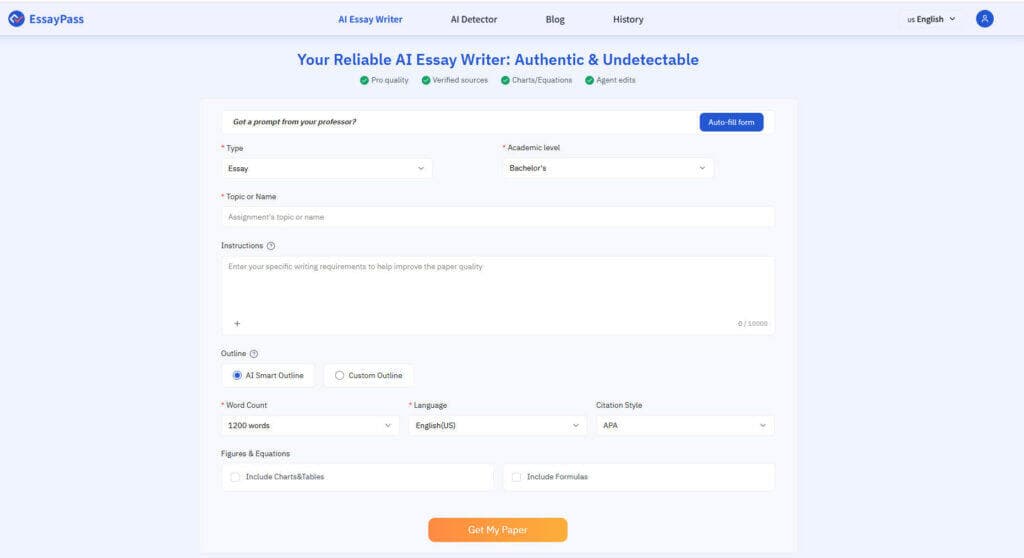1024x558 pixels.
Task: Open the user profile avatar icon
Action: 985,19
